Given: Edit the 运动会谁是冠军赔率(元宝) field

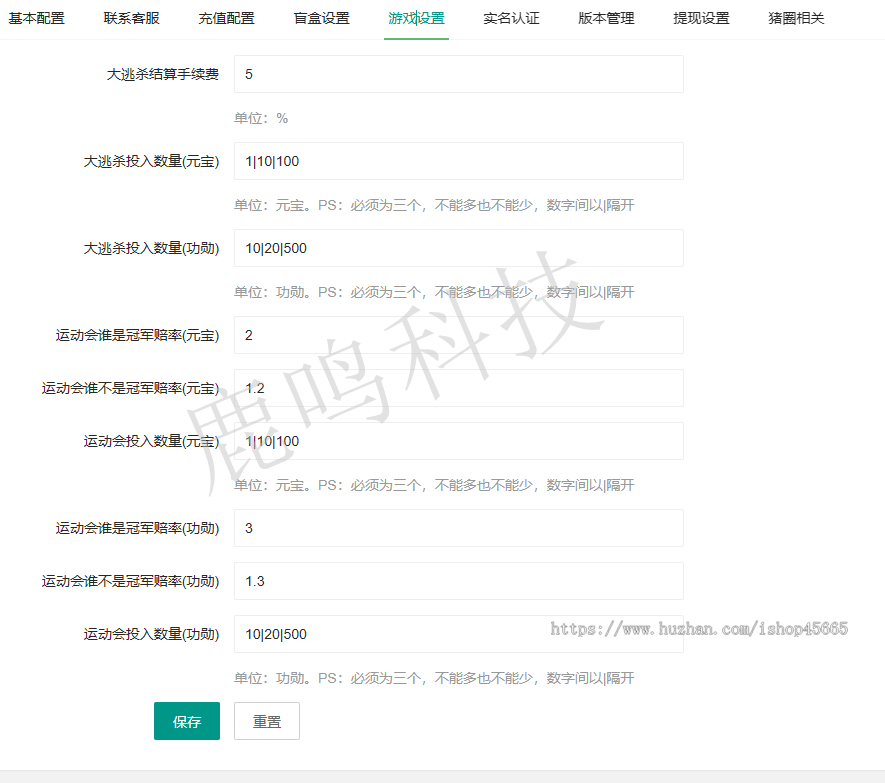Looking at the screenshot, I should coord(459,335).
